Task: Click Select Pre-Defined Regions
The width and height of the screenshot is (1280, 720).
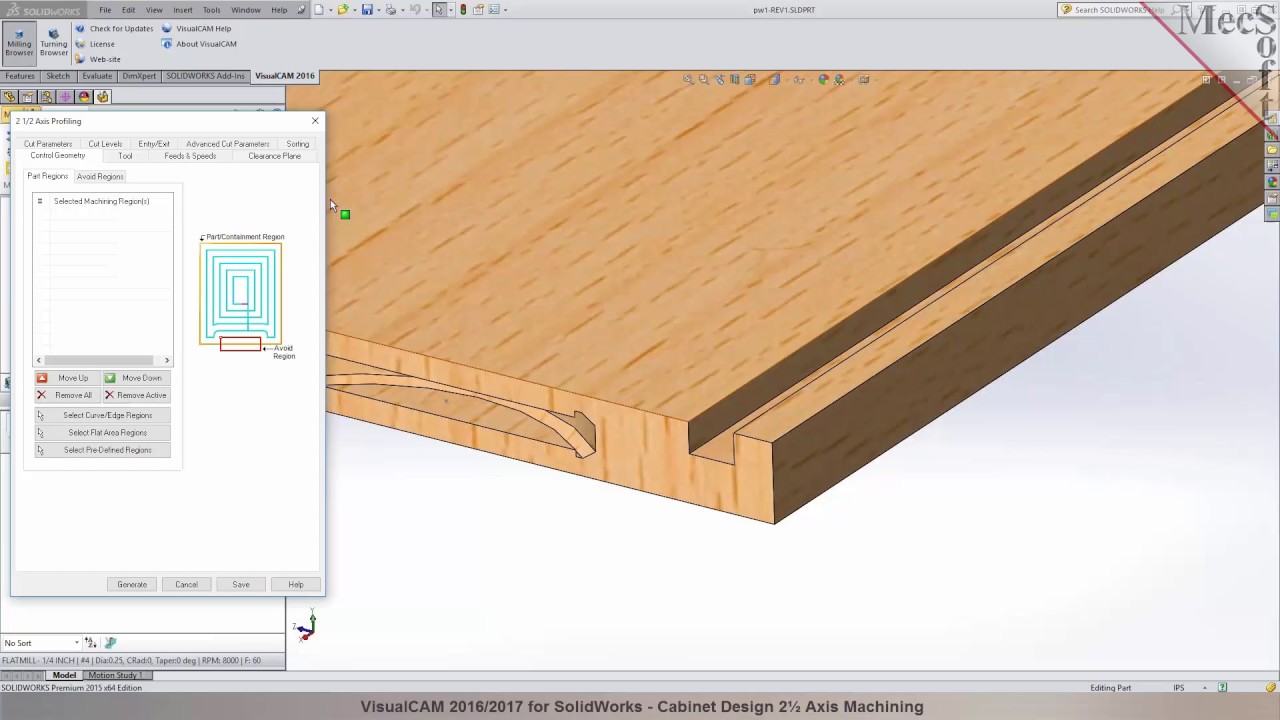Action: 102,450
